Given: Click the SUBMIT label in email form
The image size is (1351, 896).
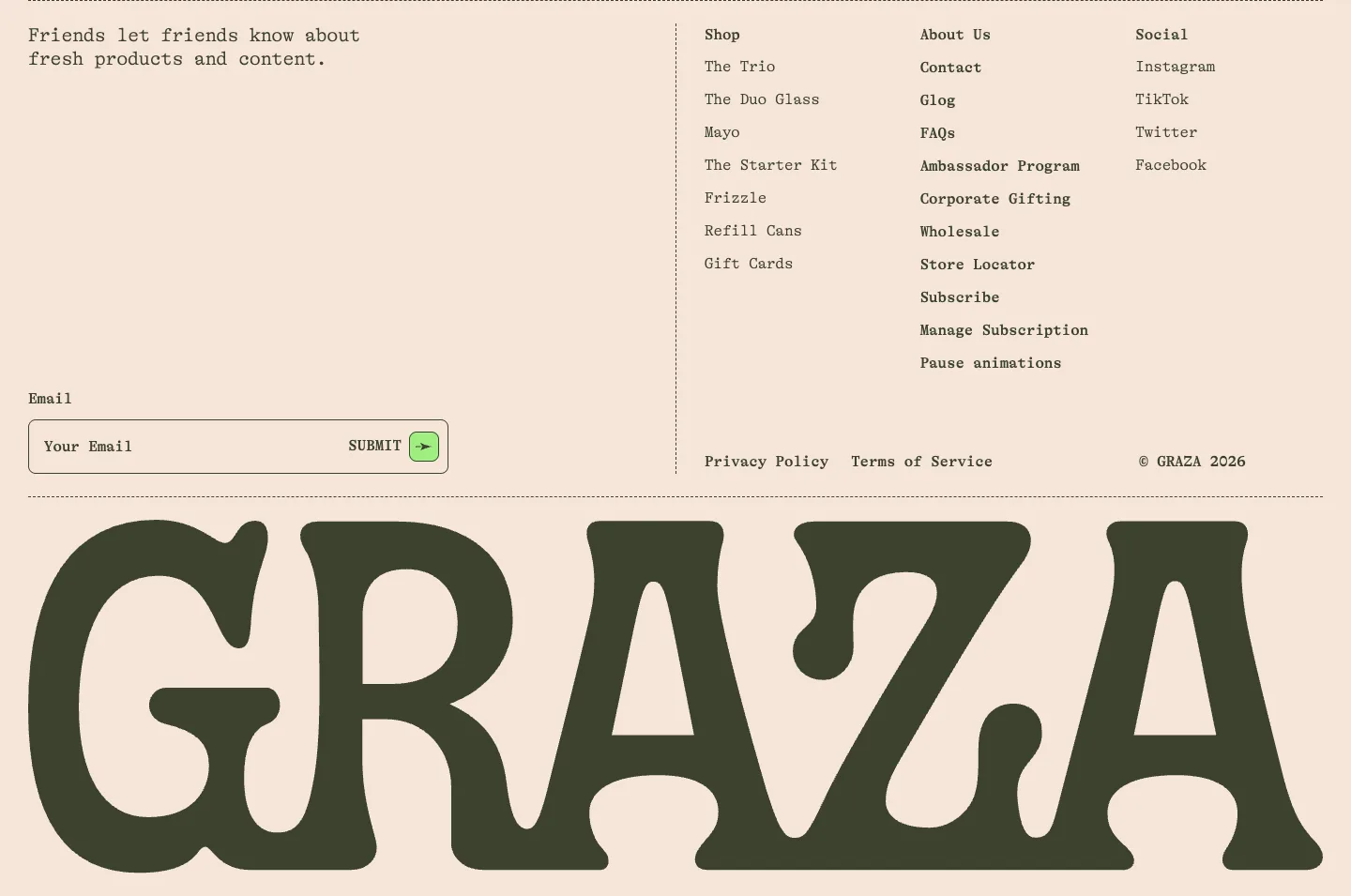Looking at the screenshot, I should (x=374, y=446).
